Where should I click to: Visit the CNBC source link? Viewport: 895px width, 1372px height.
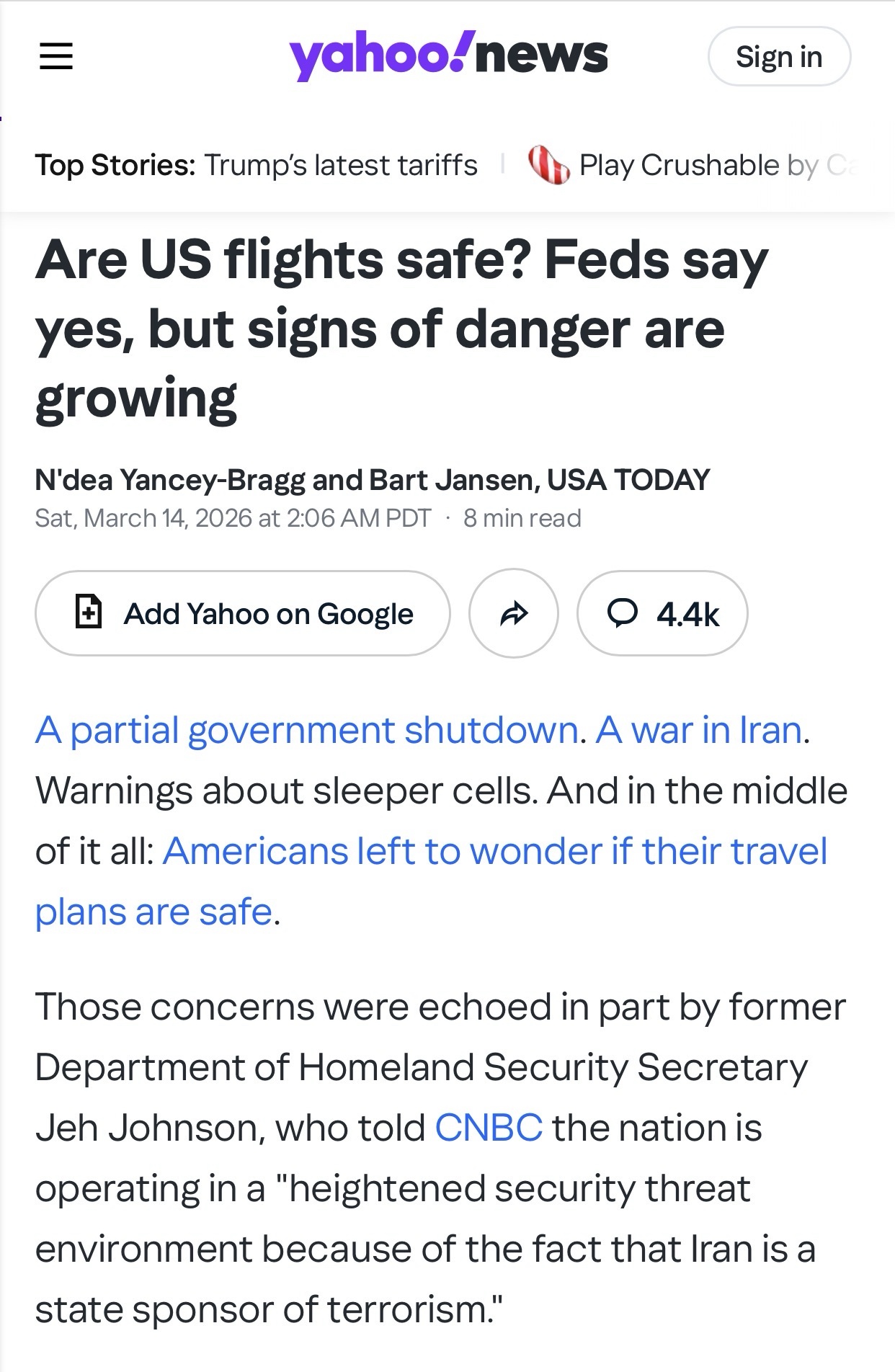coord(489,1128)
